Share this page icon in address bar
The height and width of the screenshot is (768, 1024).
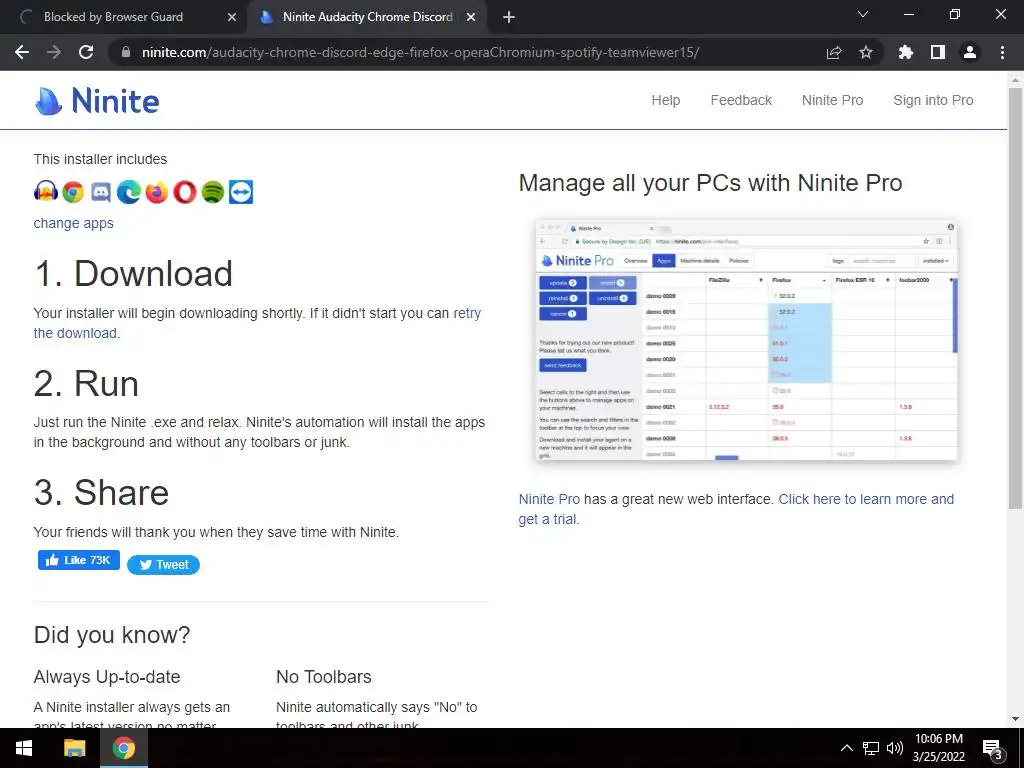[x=834, y=52]
